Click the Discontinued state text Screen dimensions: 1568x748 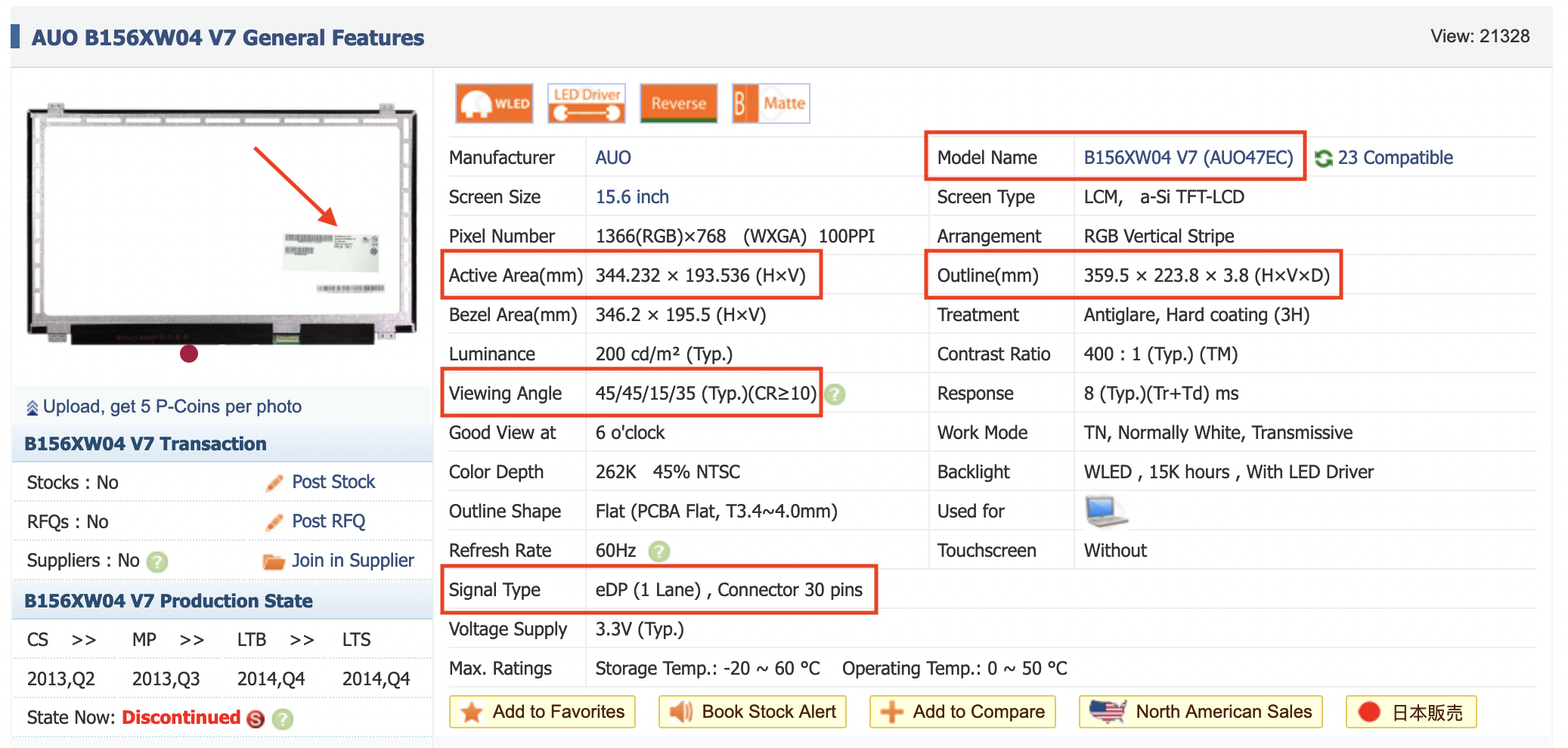(x=181, y=718)
